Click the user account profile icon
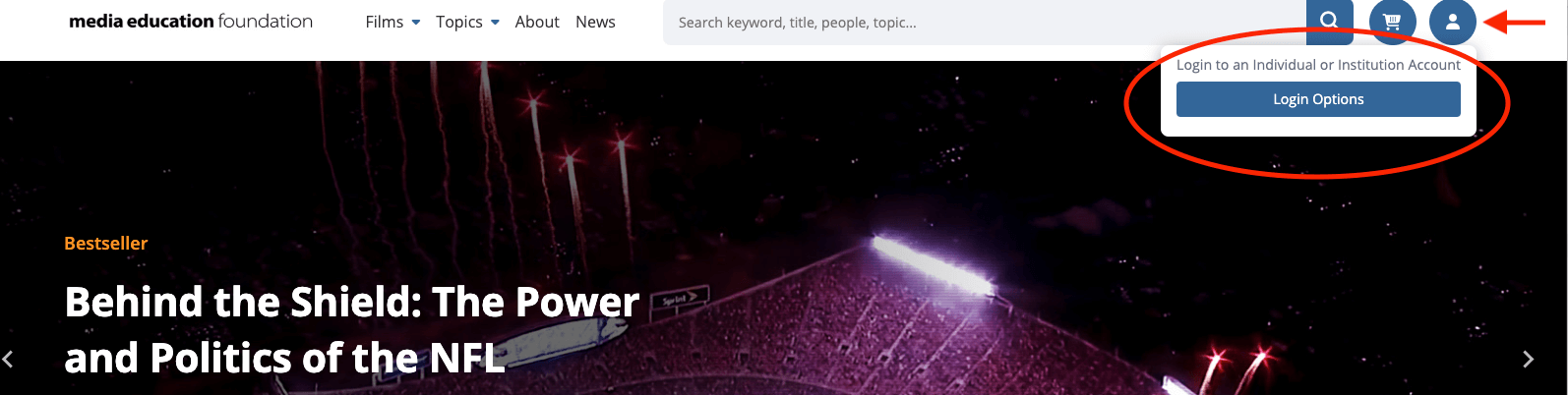The height and width of the screenshot is (395, 1568). 1453,22
